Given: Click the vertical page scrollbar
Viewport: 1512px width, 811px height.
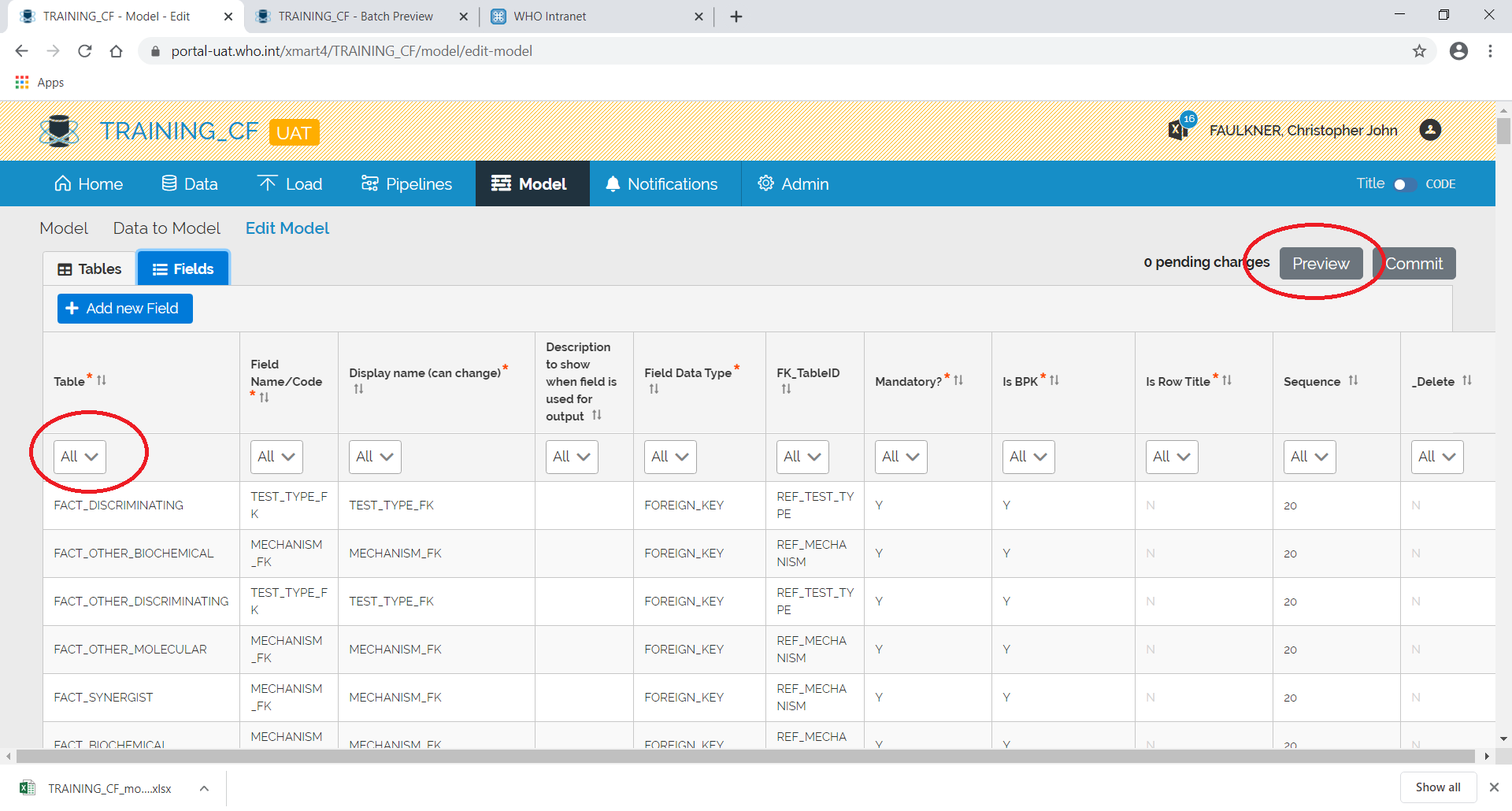Looking at the screenshot, I should click(1503, 130).
